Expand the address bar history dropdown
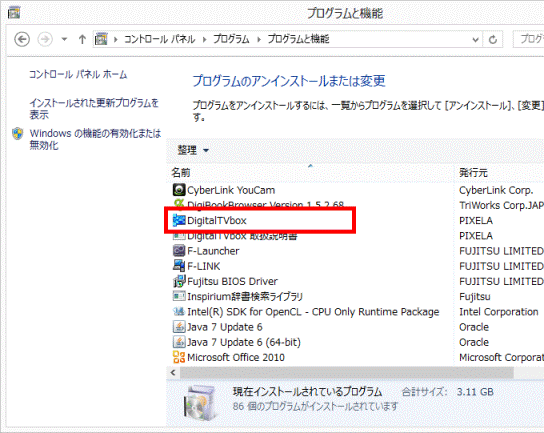Image resolution: width=544 pixels, height=433 pixels. (476, 40)
